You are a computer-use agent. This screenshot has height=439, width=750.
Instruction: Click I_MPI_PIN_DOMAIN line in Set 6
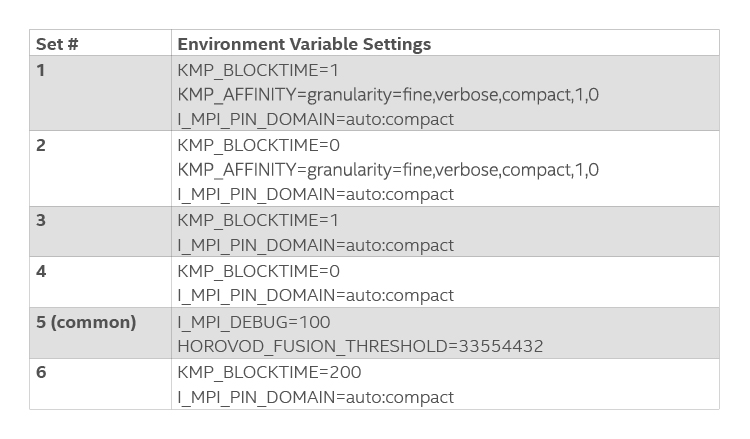315,397
